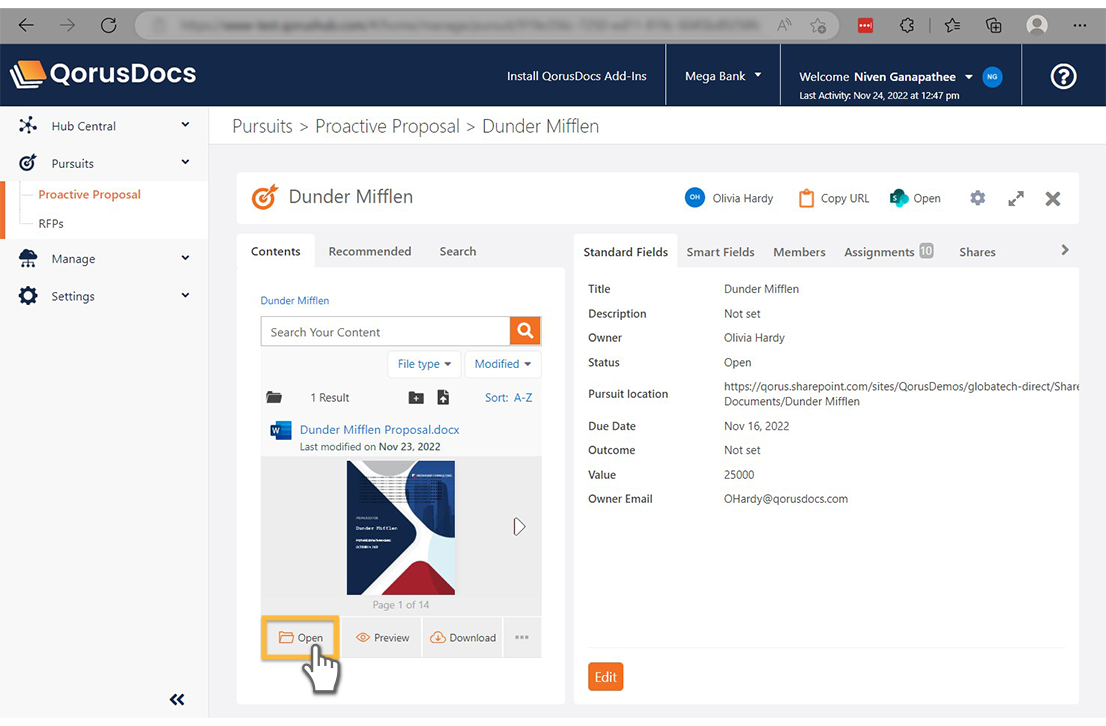Collapse the Pursuits sidebar section
Viewport: 1106px width, 726px height.
pyautogui.click(x=185, y=162)
